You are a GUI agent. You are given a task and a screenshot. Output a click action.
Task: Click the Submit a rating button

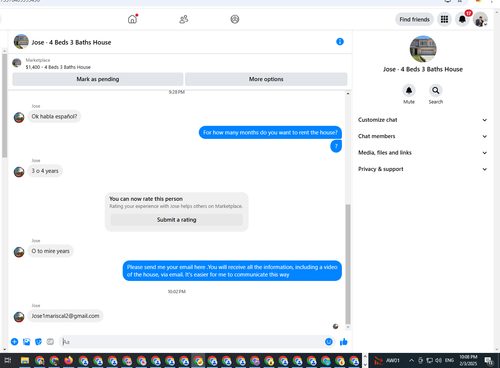pos(177,220)
